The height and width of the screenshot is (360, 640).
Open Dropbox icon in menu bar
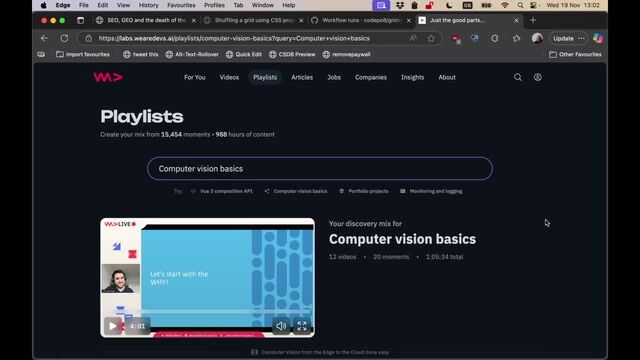click(x=400, y=5)
